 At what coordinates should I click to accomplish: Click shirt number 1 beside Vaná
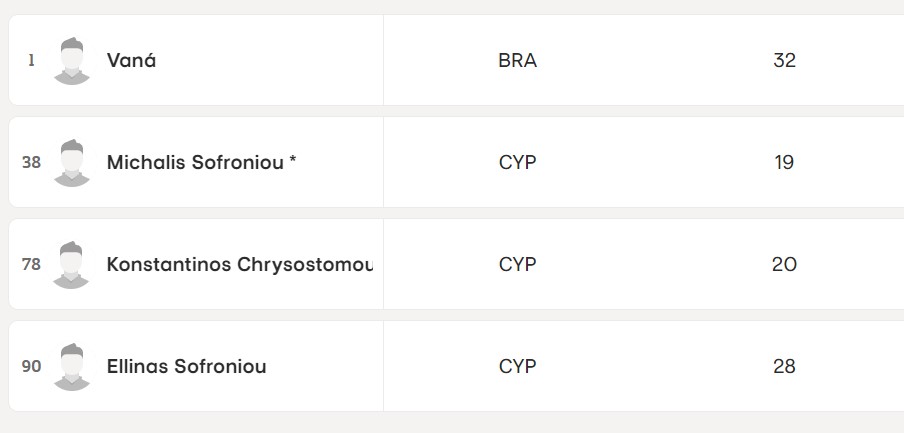tap(31, 61)
